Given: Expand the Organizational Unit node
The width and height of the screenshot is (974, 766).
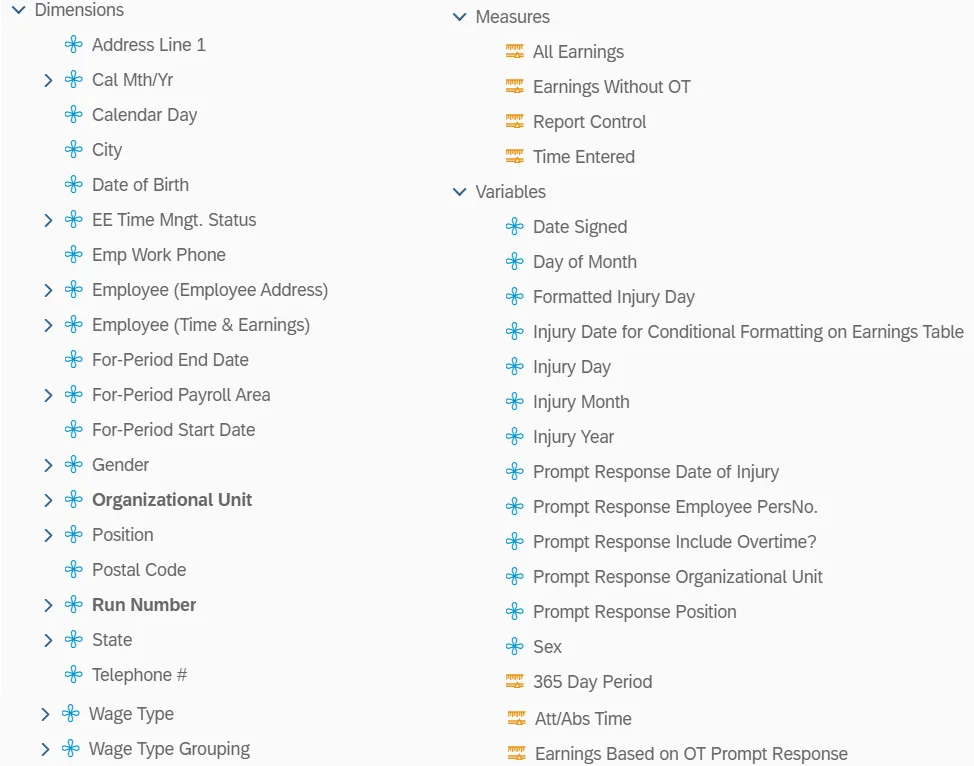Looking at the screenshot, I should click(x=48, y=500).
